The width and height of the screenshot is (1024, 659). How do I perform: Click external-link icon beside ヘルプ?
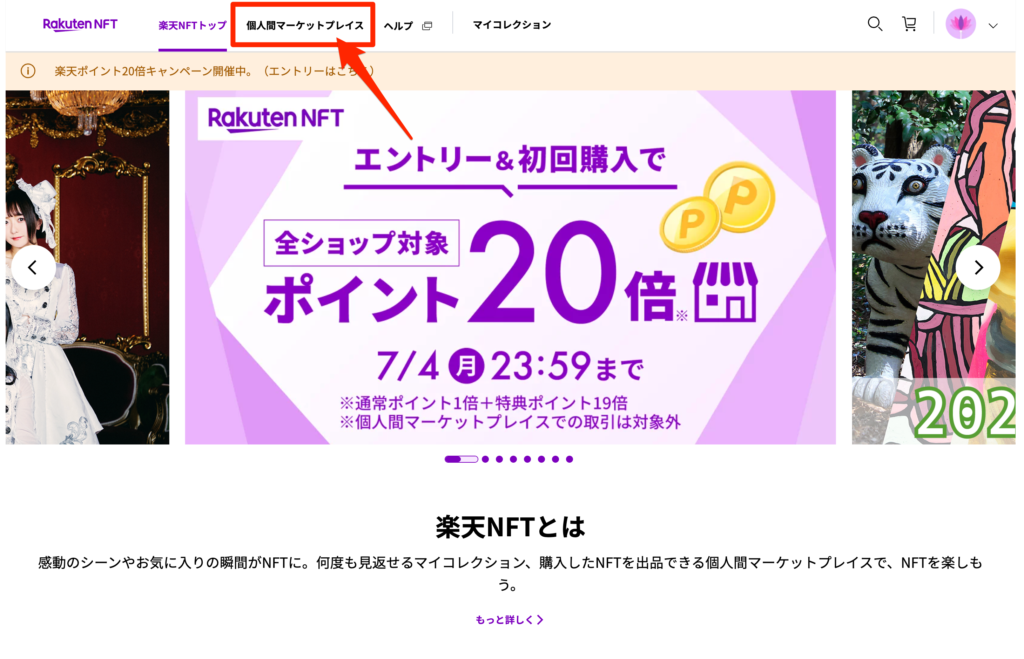427,26
